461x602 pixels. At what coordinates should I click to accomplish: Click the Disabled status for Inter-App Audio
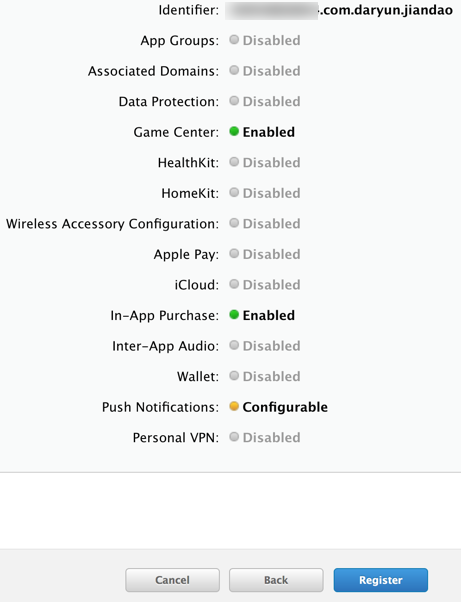click(271, 346)
